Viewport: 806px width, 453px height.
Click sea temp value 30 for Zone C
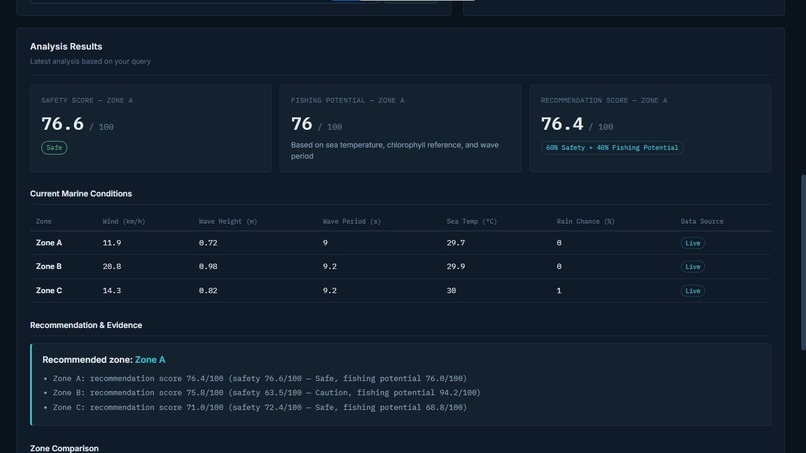coord(451,291)
